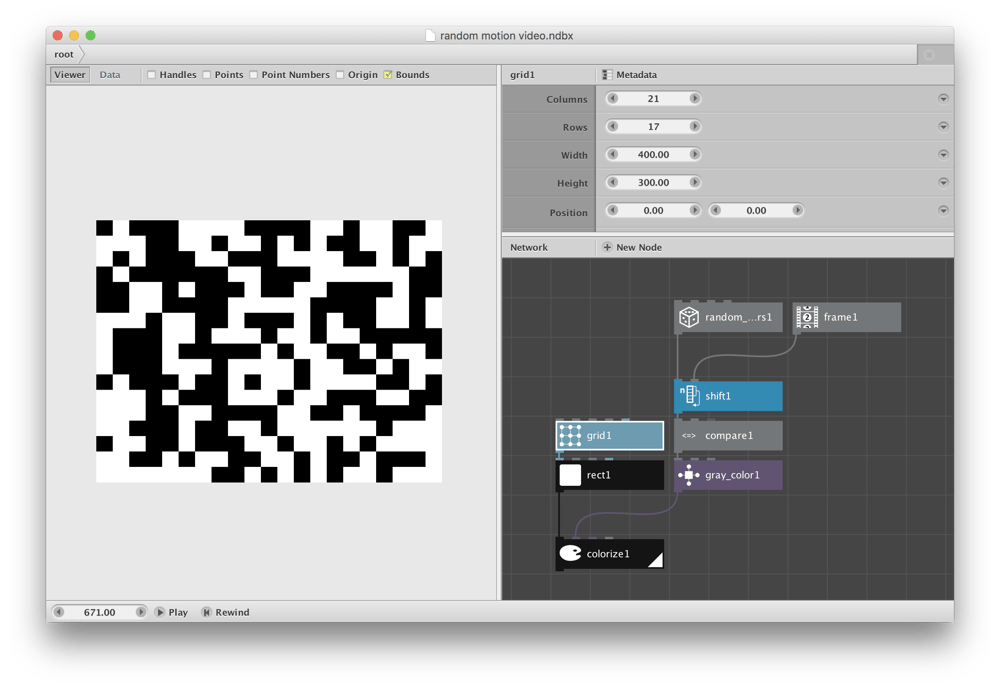Uncheck the Bounds checkbox

click(x=388, y=75)
